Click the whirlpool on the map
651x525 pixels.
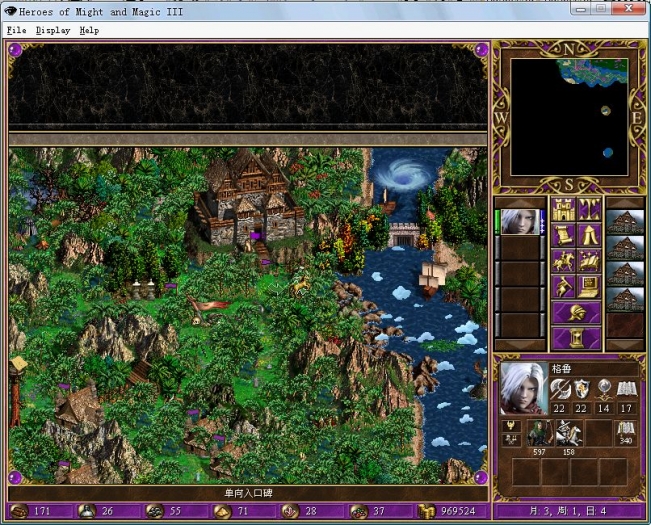pos(402,174)
